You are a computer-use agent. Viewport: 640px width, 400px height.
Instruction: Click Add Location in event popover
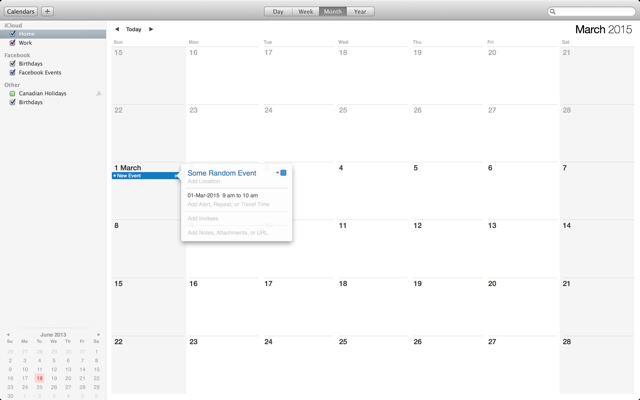click(204, 181)
